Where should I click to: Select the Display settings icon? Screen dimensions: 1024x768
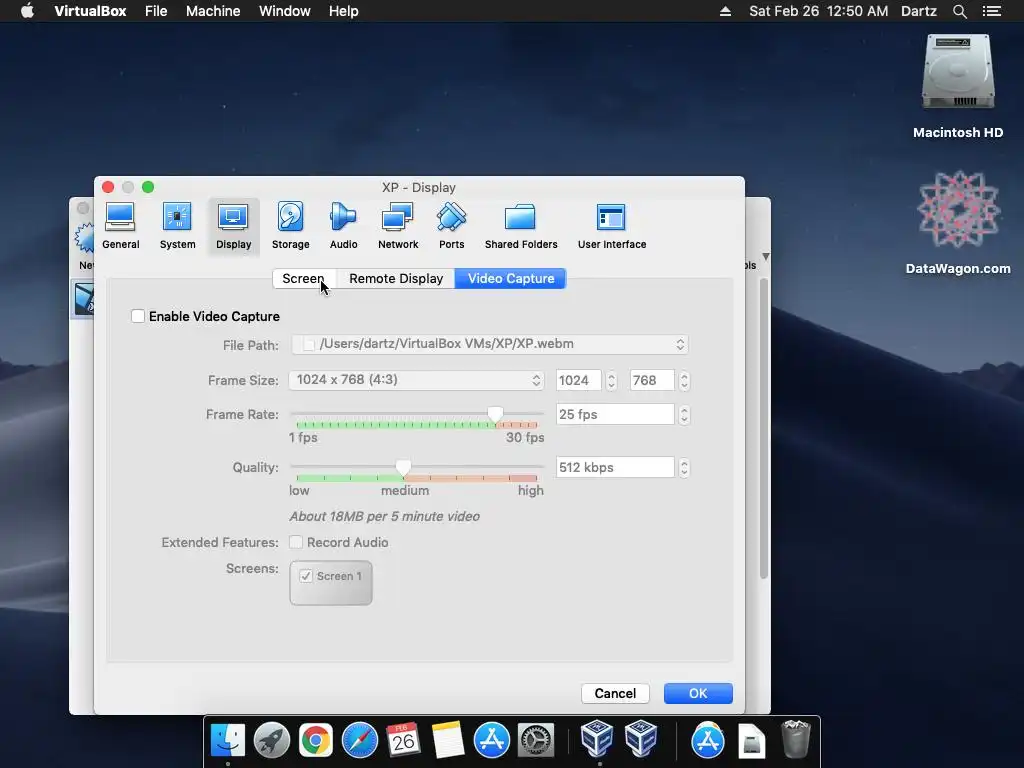click(233, 226)
